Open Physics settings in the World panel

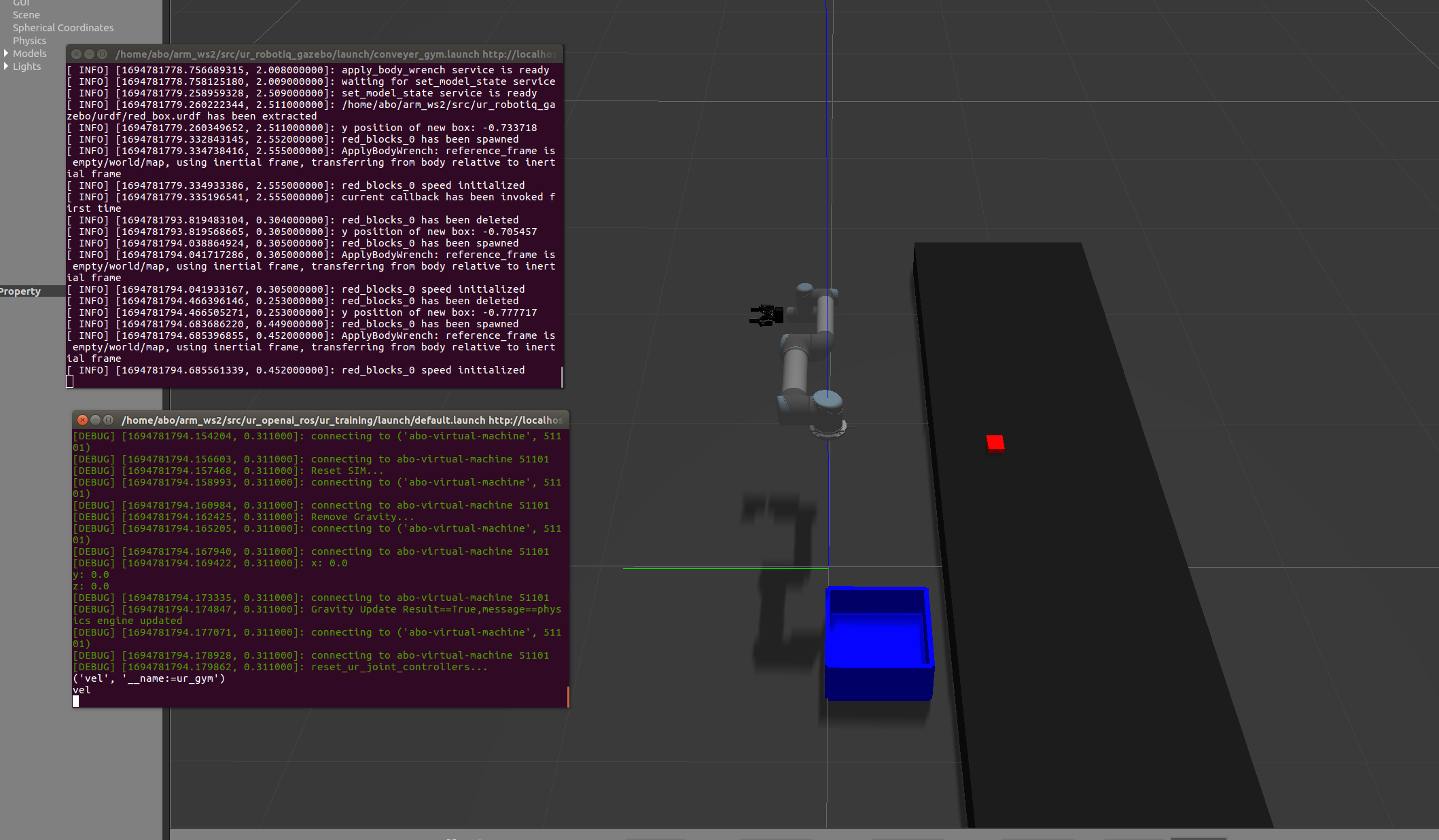click(29, 40)
